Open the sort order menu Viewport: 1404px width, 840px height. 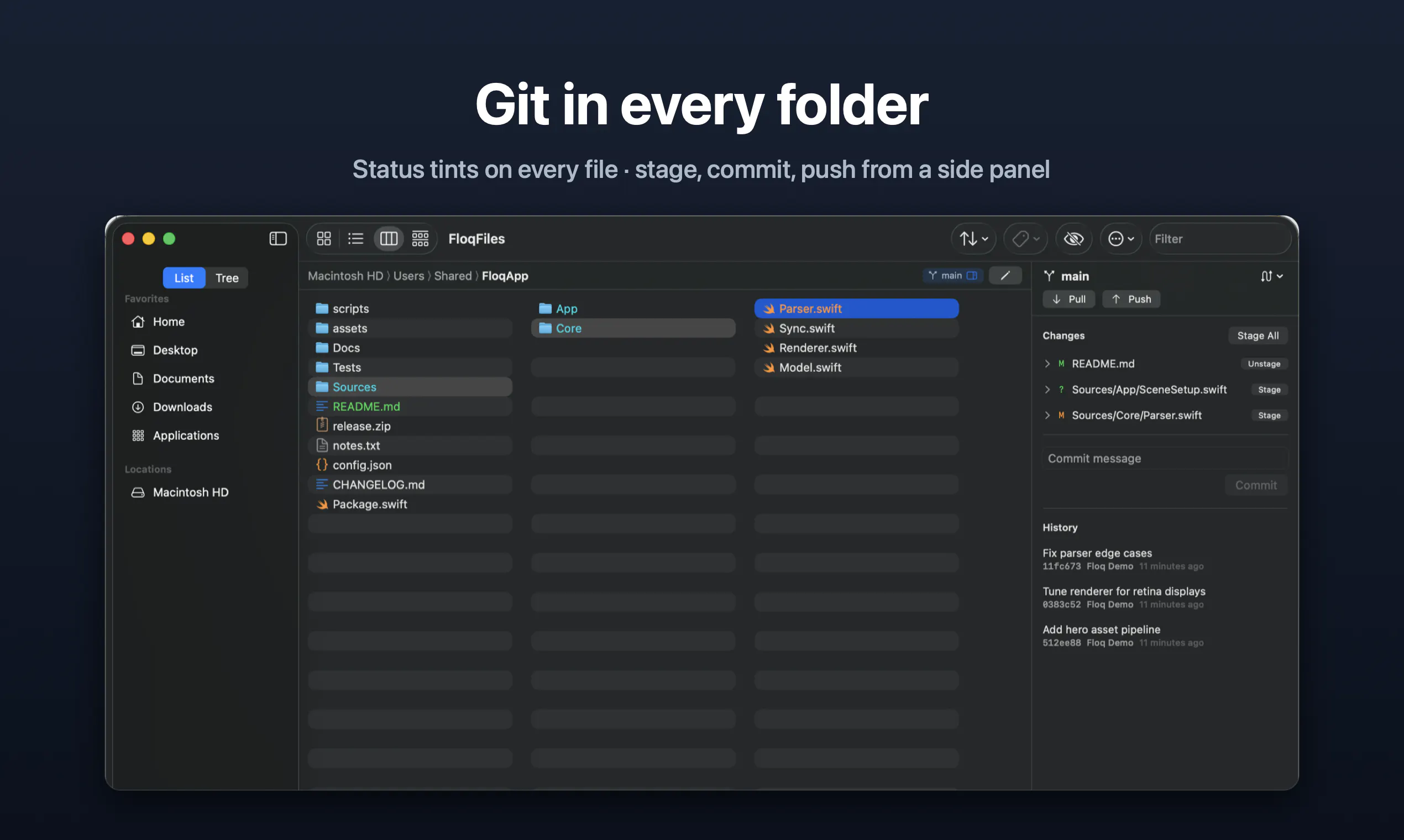(974, 238)
